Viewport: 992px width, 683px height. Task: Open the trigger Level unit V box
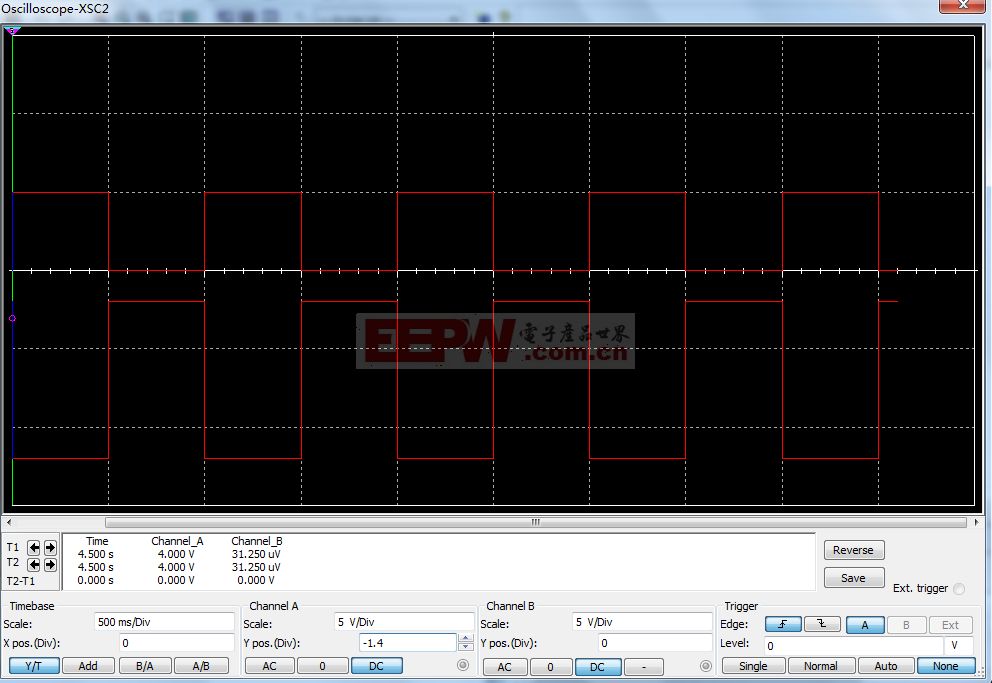pos(958,646)
